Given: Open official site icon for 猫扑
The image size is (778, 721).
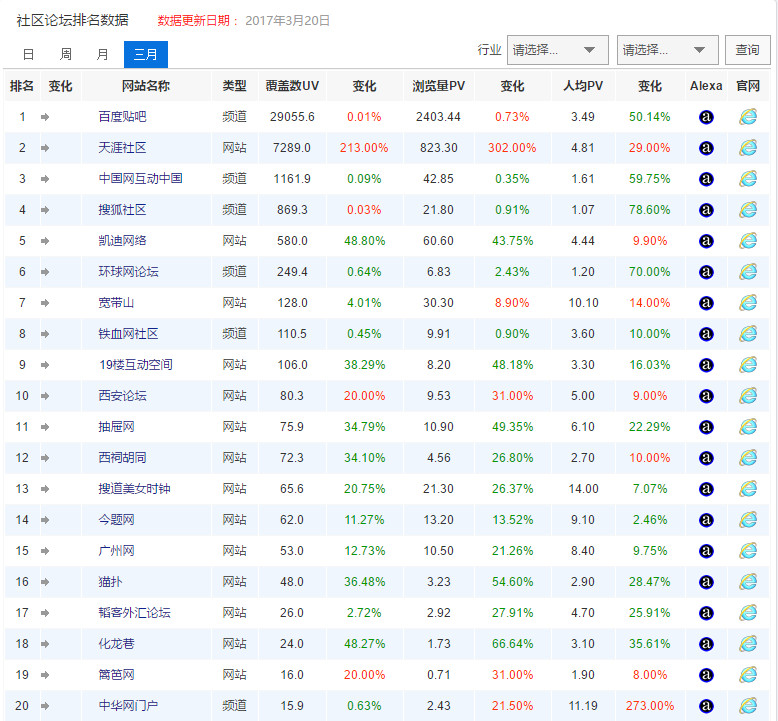Looking at the screenshot, I should [748, 582].
